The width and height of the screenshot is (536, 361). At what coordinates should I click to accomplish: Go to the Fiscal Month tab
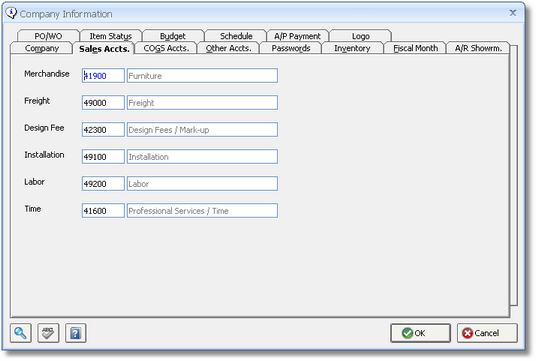click(x=415, y=48)
